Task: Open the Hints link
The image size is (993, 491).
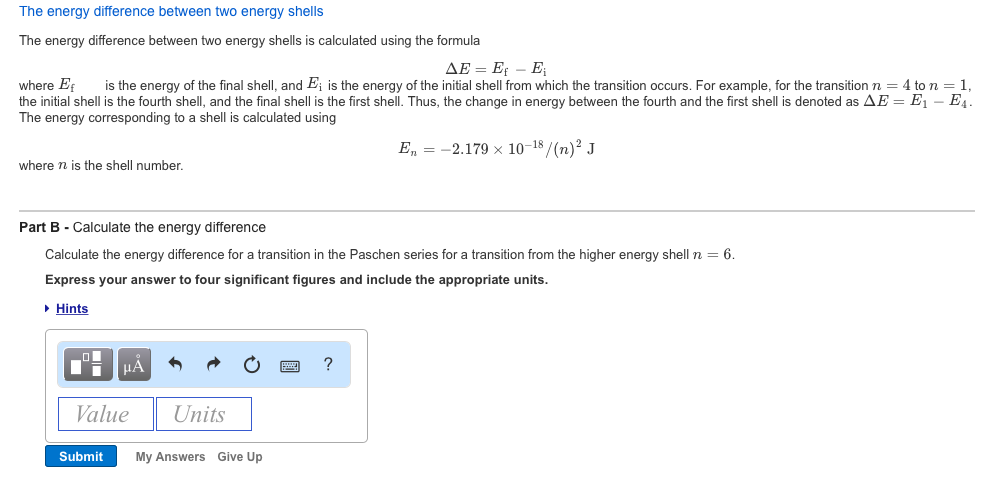Action: [x=72, y=309]
